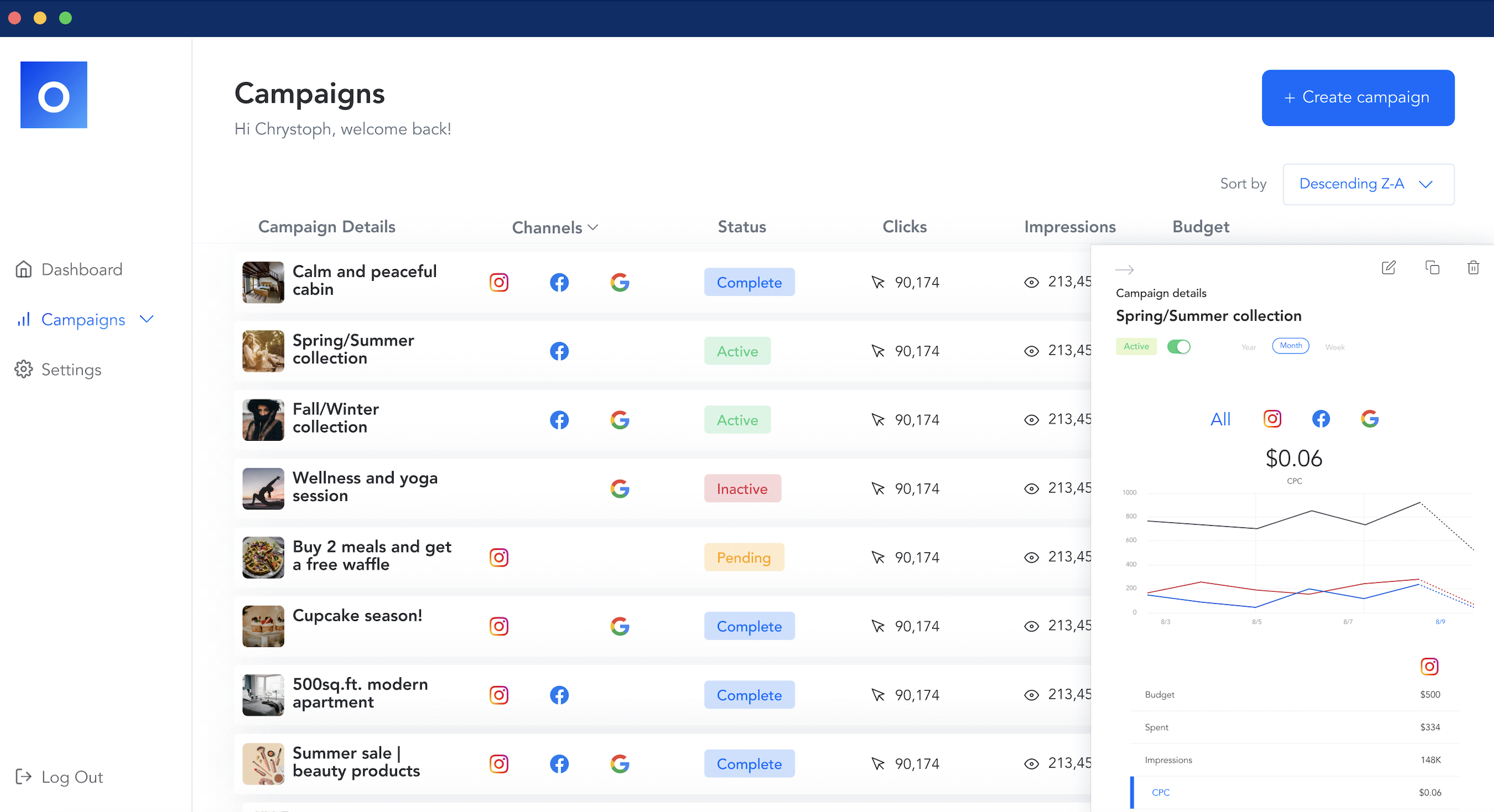
Task: Click the Clicks column header
Action: click(904, 227)
